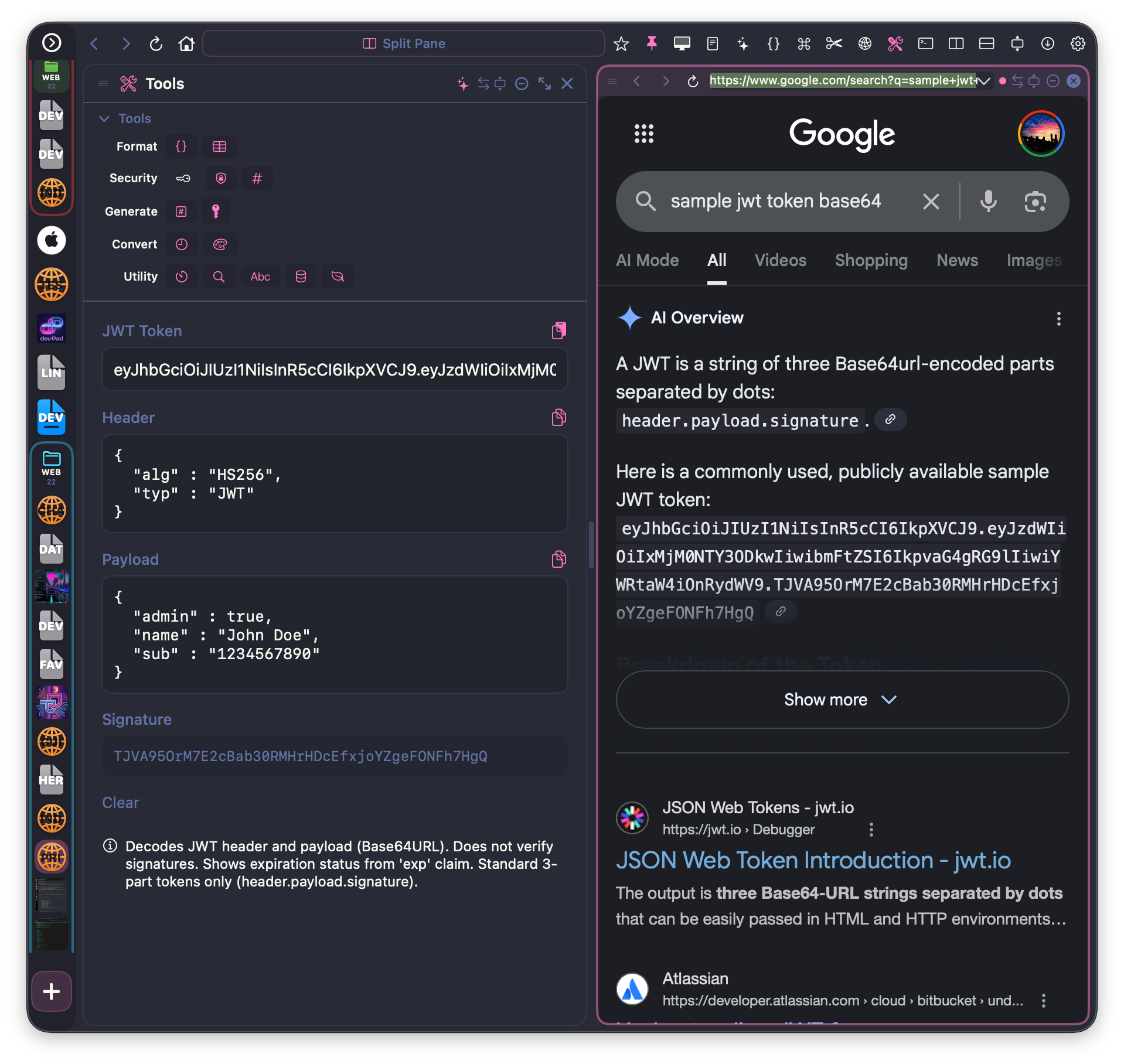Open the browser settings gear

point(1078,43)
